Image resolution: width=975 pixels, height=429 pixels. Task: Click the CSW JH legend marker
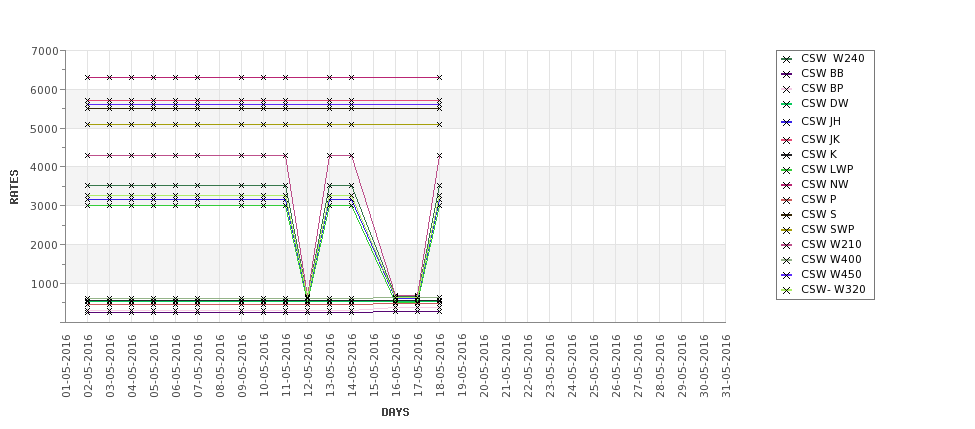pyautogui.click(x=787, y=122)
